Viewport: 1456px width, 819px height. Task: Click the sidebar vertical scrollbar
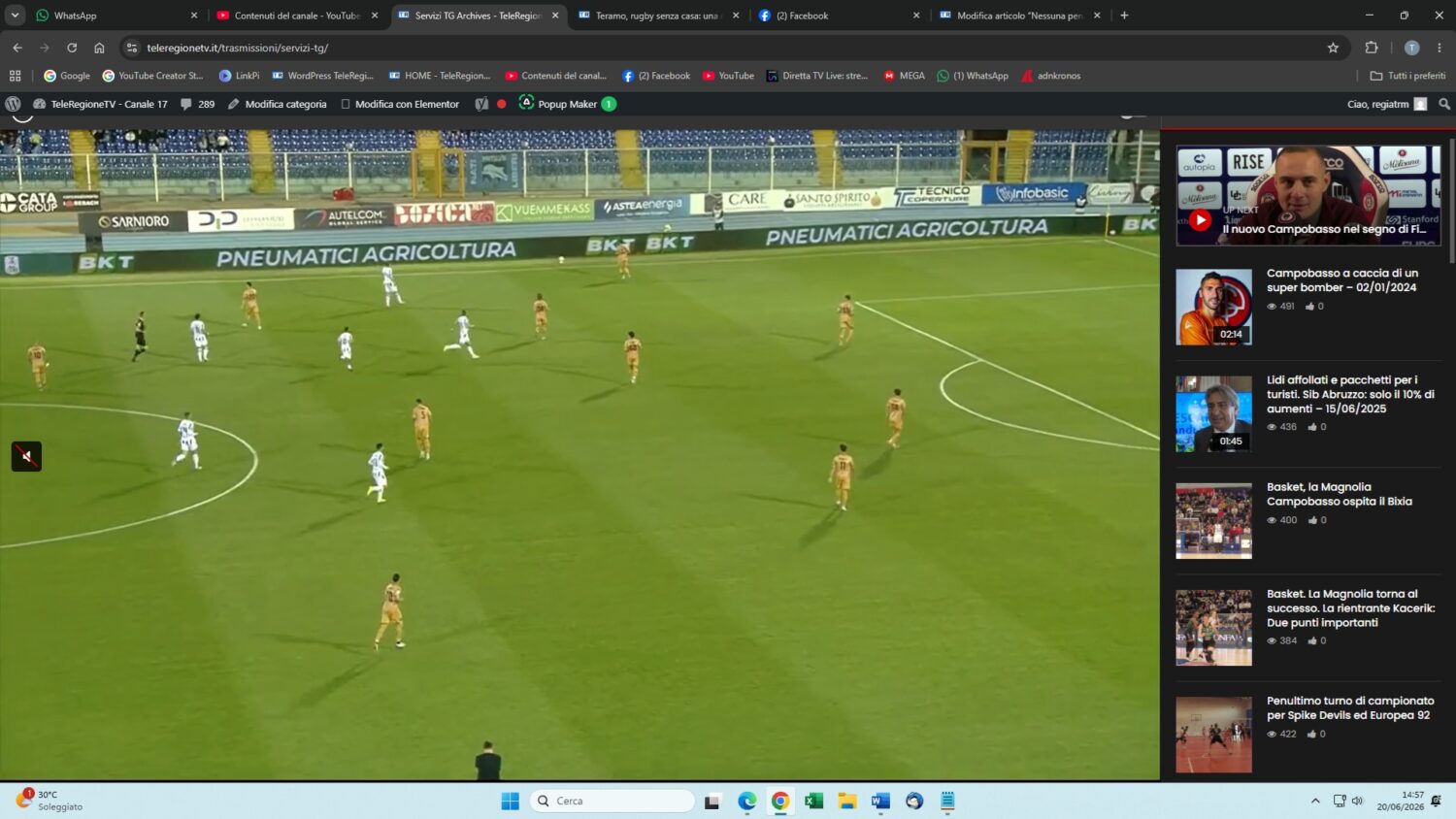click(x=1452, y=201)
